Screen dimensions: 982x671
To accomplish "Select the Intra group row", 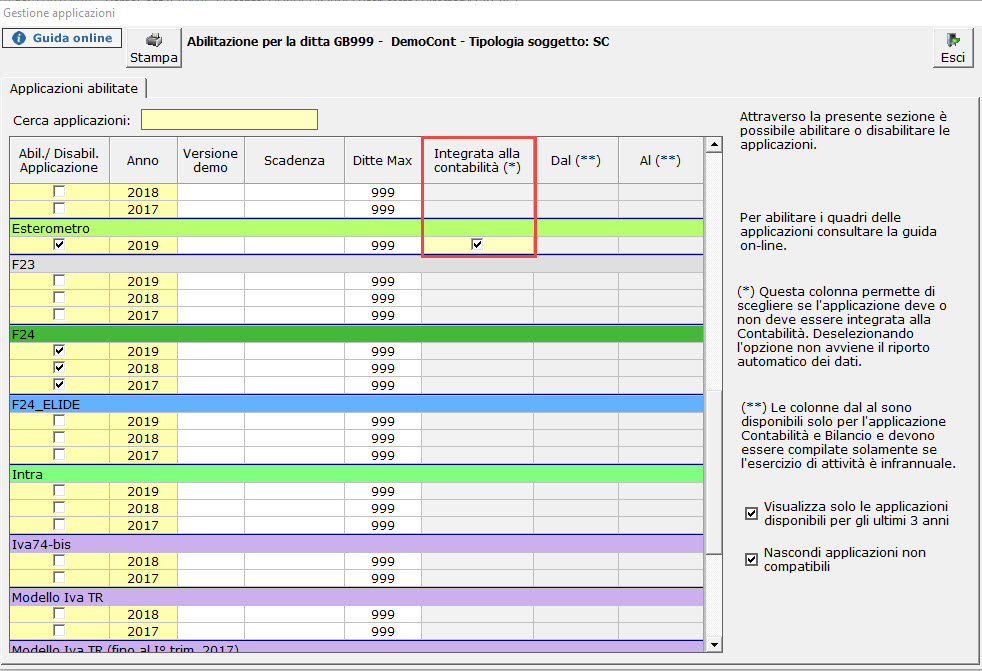I will [356, 474].
